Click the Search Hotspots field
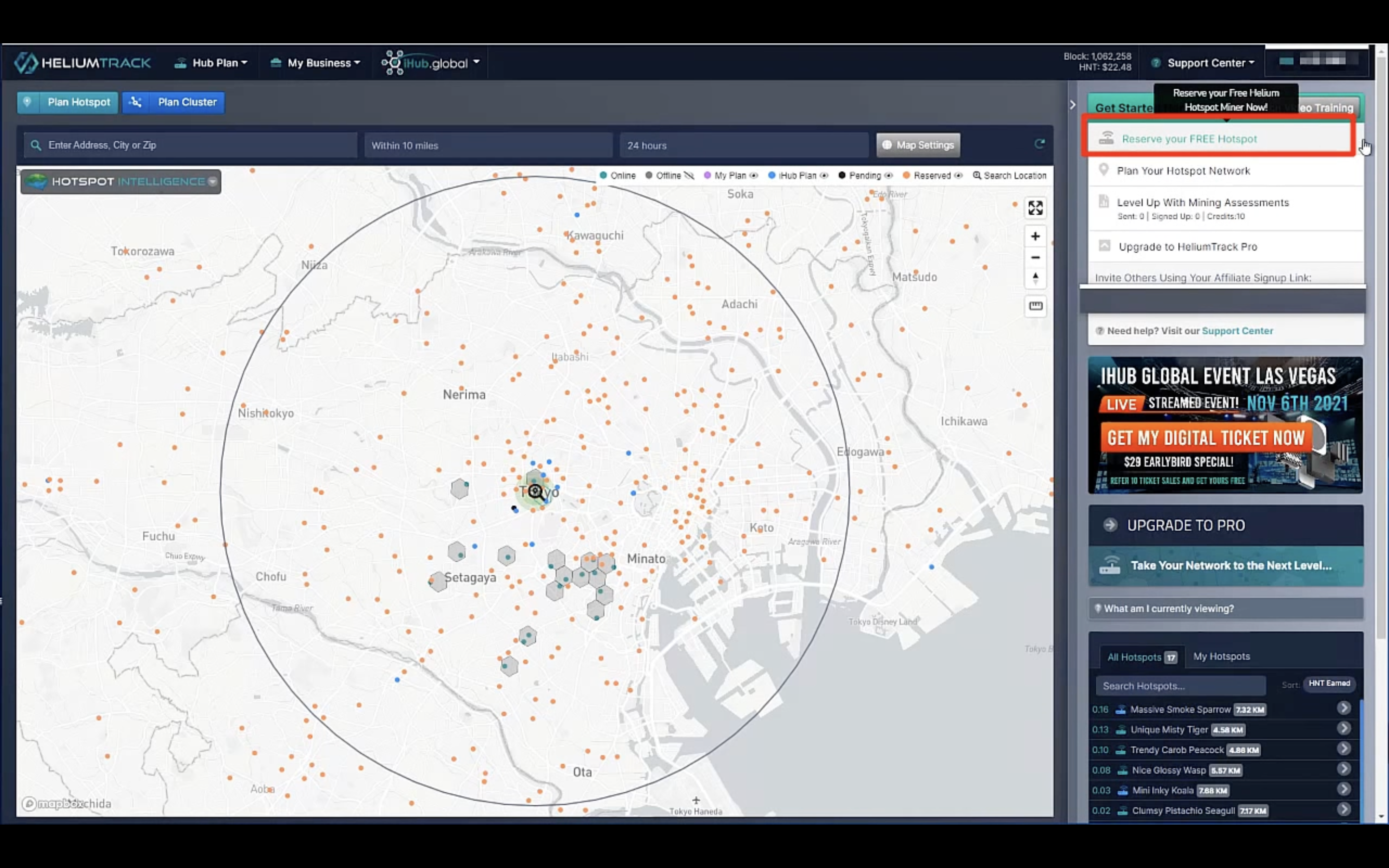Image resolution: width=1389 pixels, height=868 pixels. 1180,685
